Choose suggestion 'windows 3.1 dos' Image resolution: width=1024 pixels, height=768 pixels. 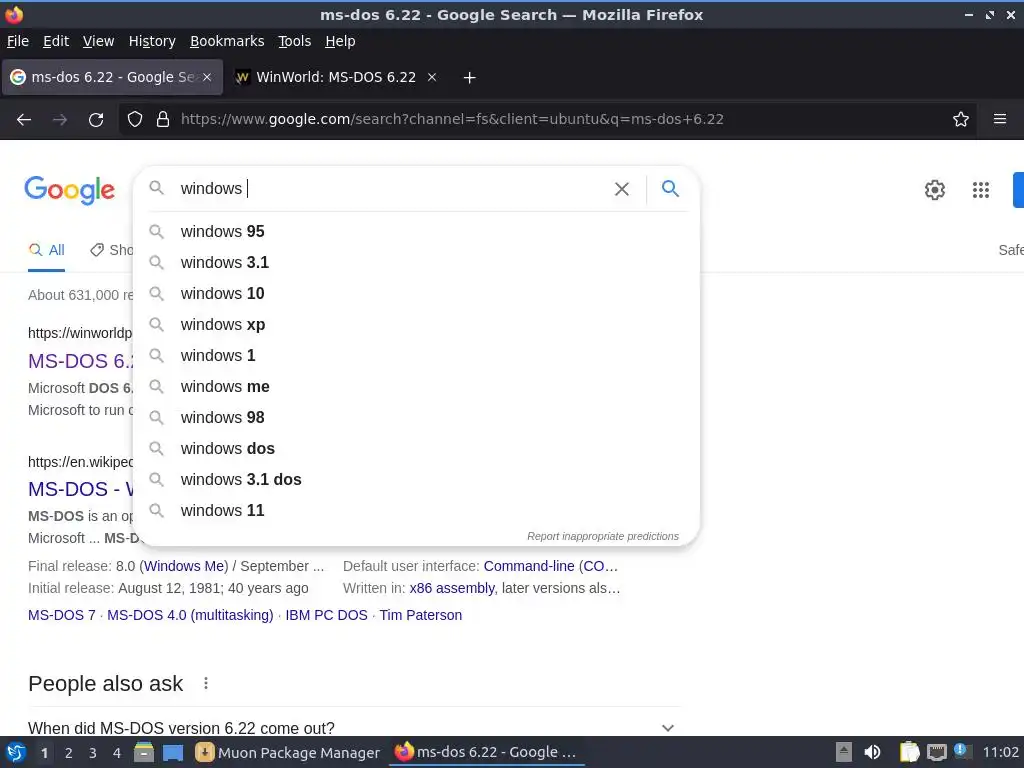tap(418, 479)
